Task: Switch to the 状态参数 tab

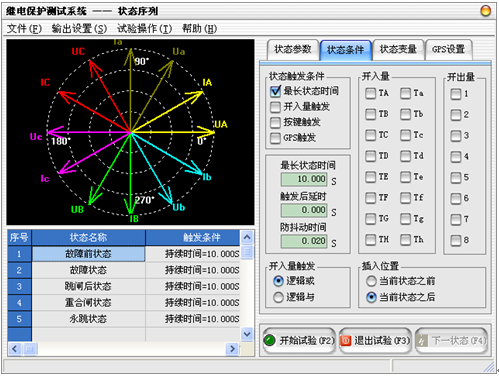Action: (x=293, y=50)
